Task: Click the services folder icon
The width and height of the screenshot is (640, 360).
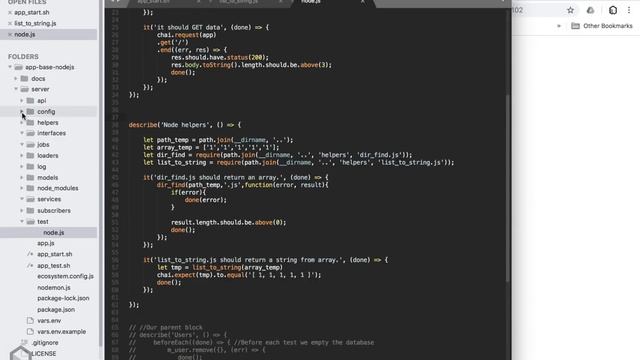Action: point(30,199)
